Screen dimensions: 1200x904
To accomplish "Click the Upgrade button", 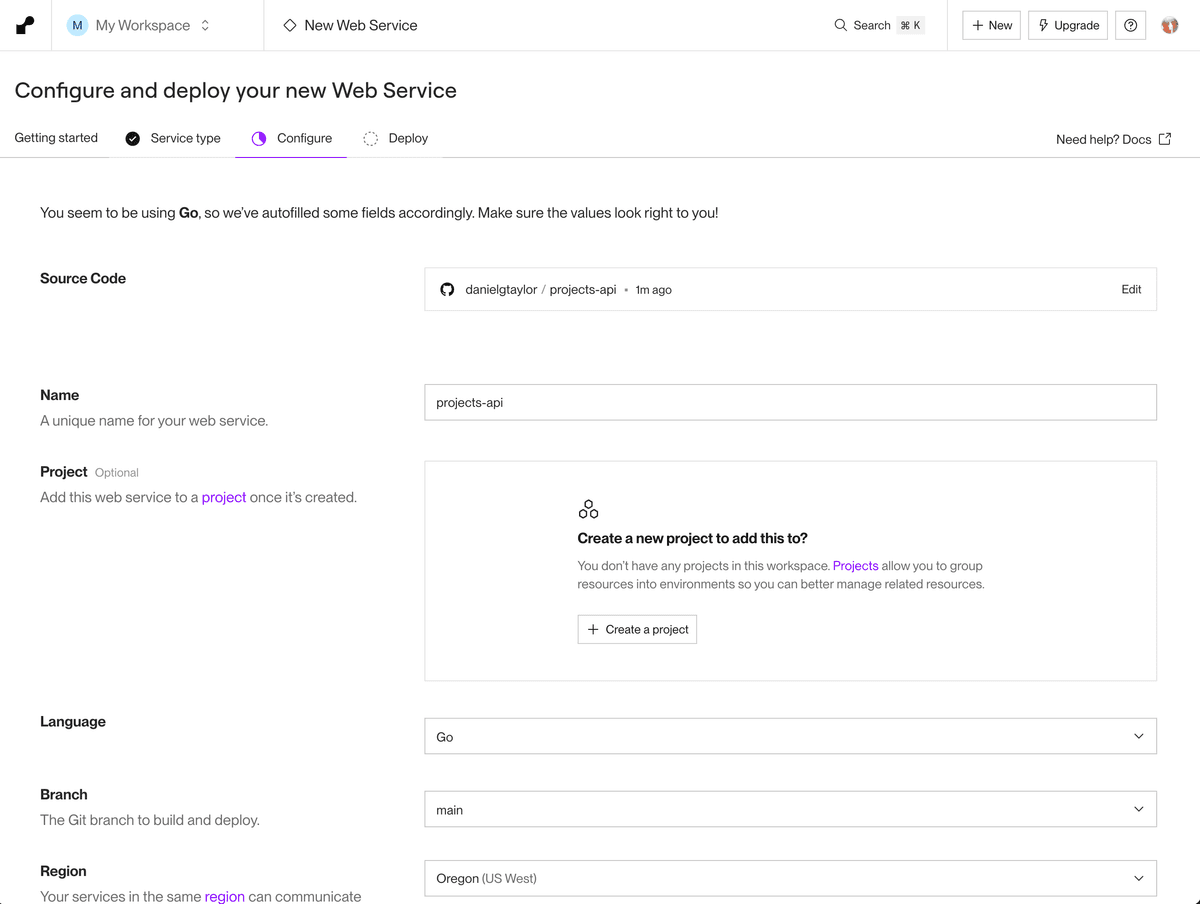I will (1067, 25).
